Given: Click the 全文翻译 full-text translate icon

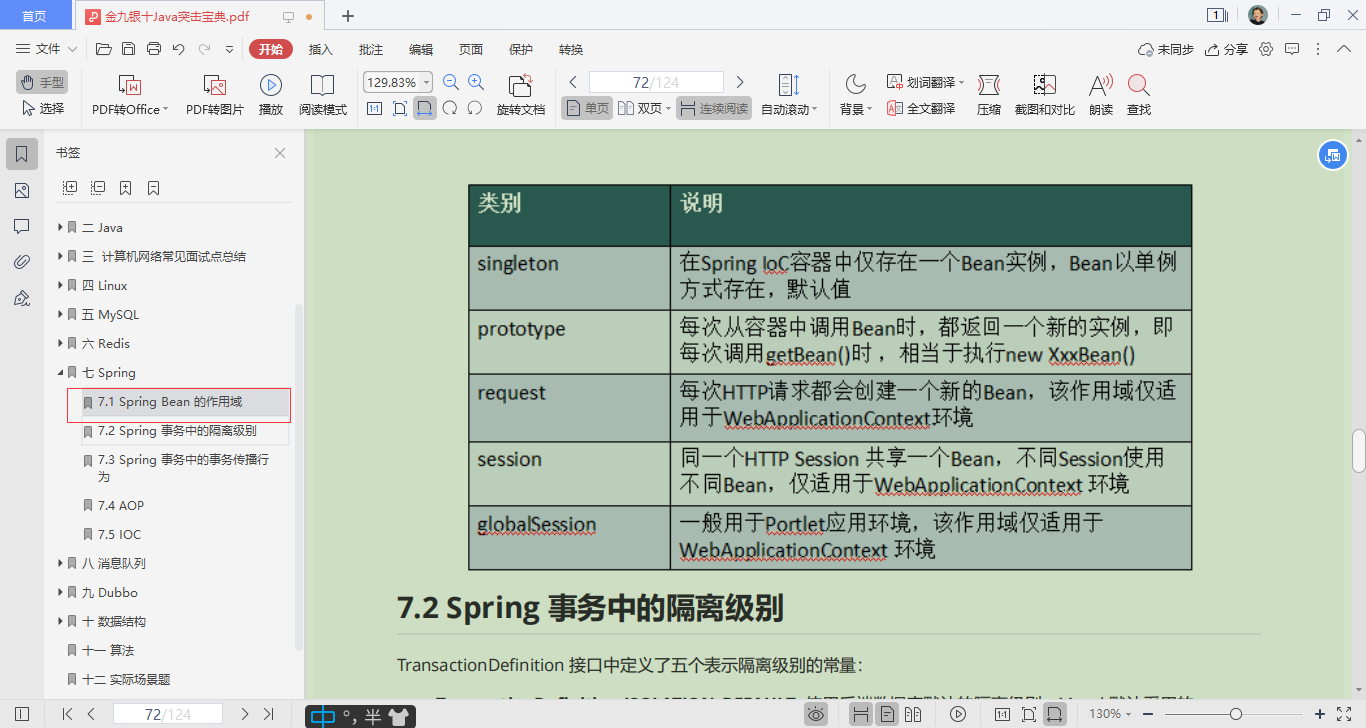Looking at the screenshot, I should coord(895,108).
